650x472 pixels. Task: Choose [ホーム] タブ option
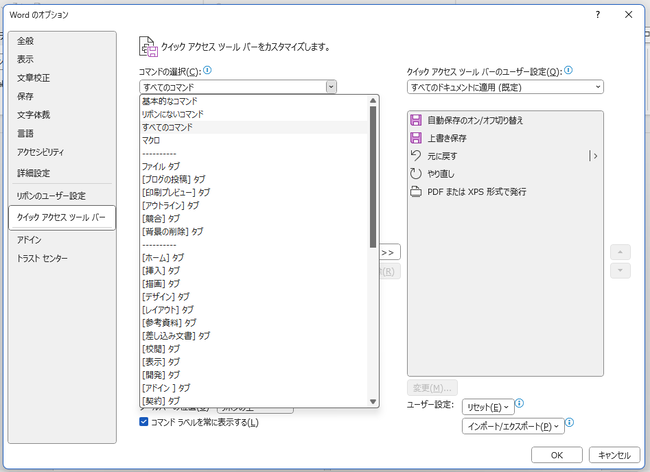tap(253, 257)
